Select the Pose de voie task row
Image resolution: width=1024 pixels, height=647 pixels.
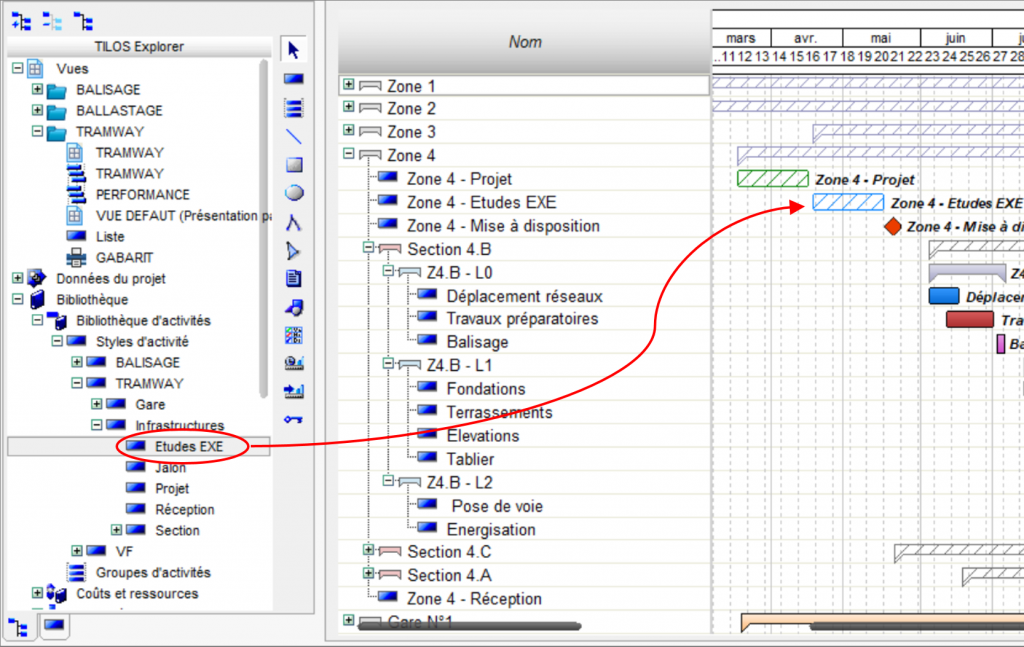tap(497, 506)
